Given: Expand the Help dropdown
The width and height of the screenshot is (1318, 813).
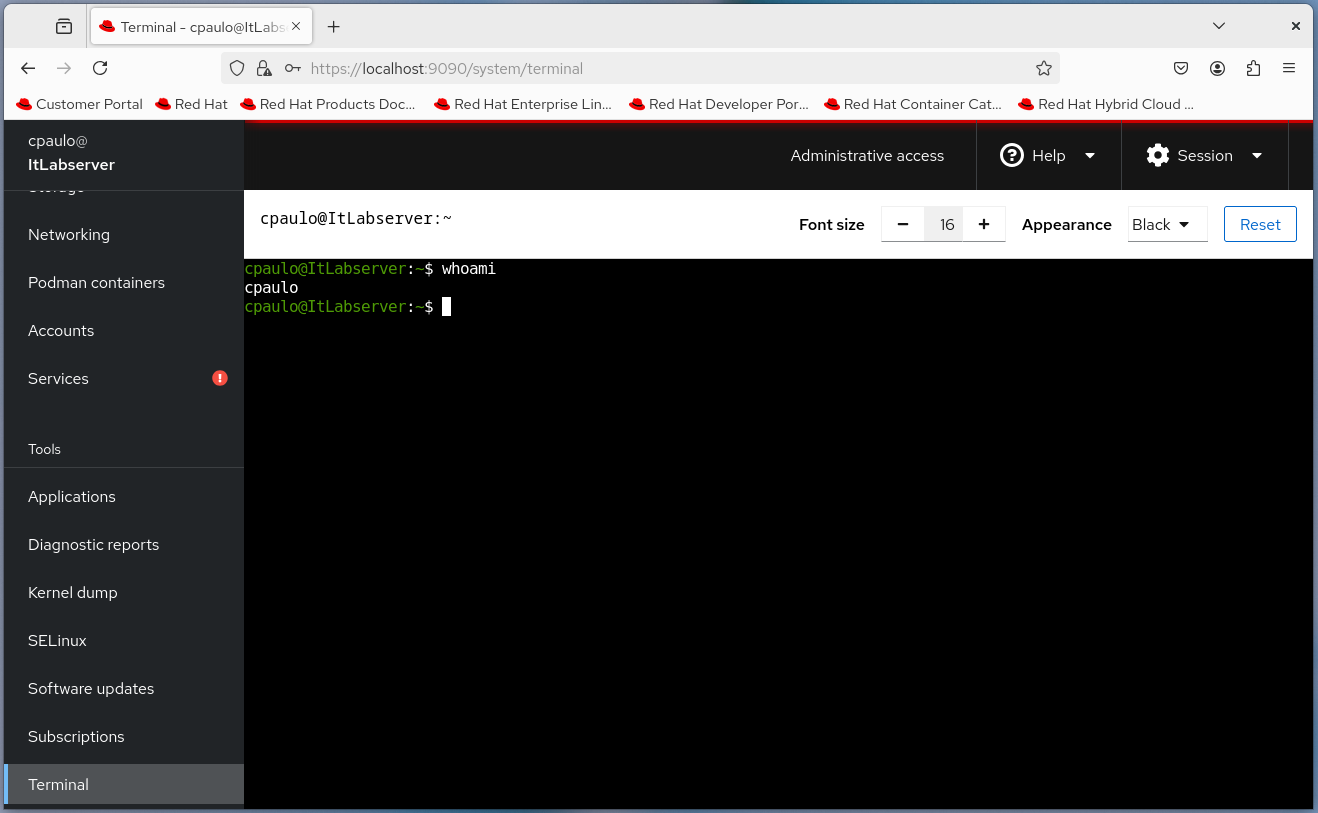Looking at the screenshot, I should (x=1047, y=155).
